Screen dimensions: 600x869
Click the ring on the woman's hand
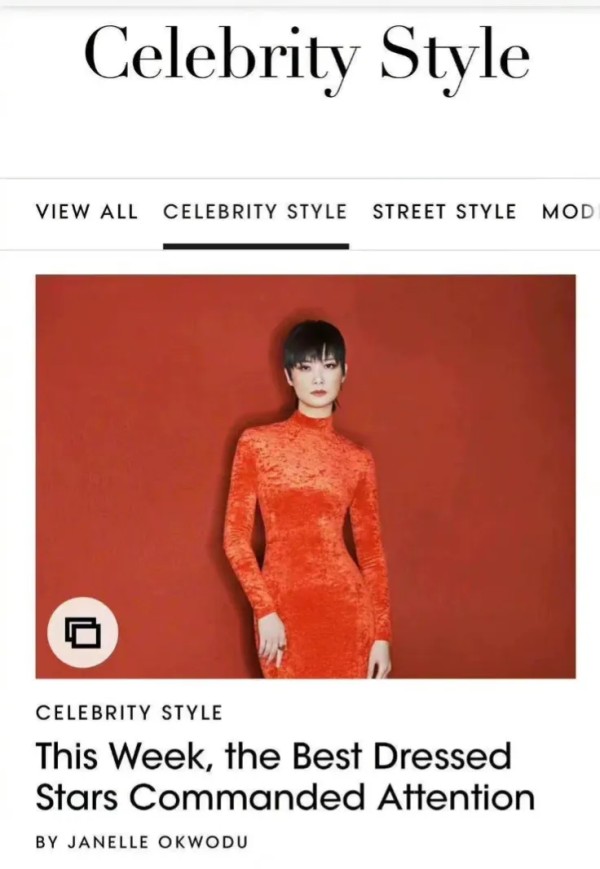click(281, 647)
